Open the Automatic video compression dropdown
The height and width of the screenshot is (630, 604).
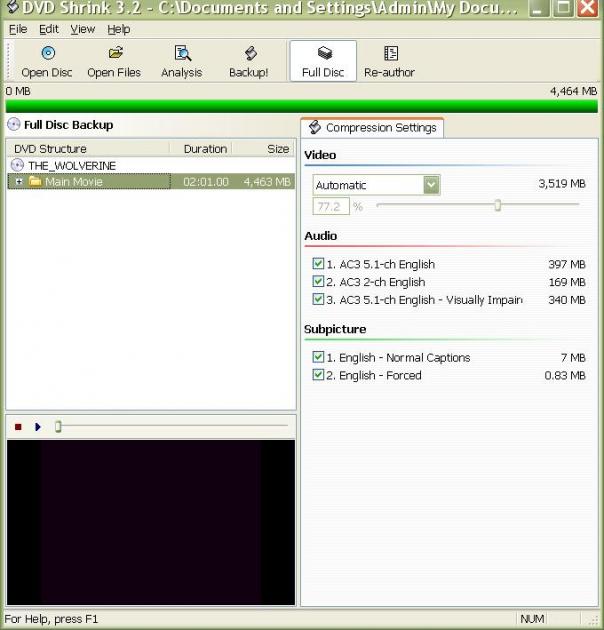(431, 185)
